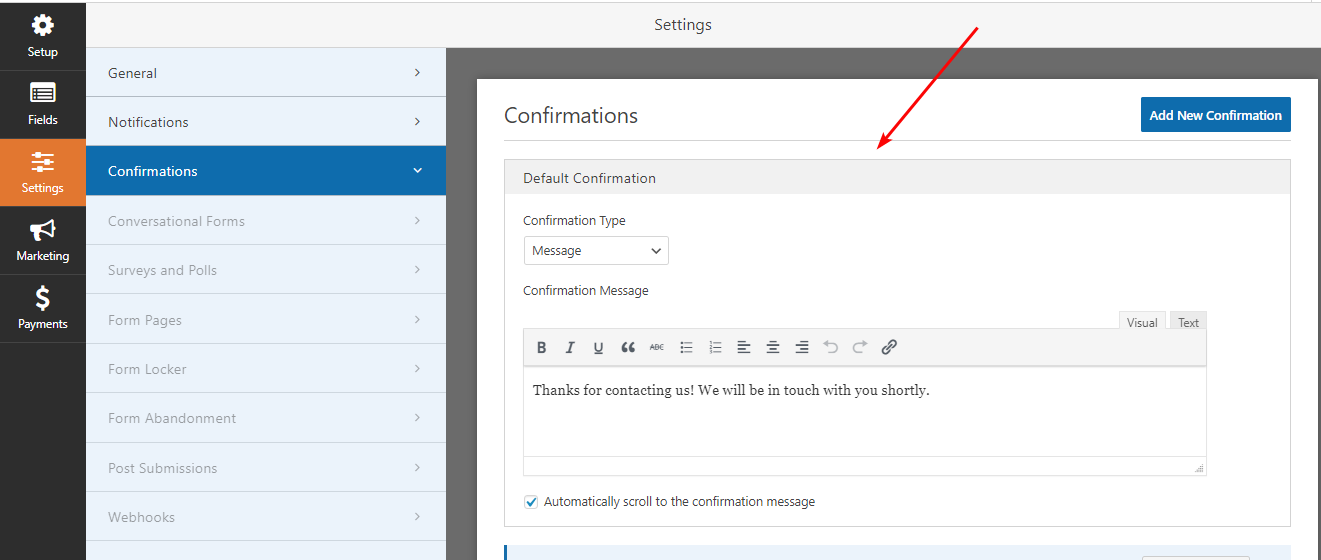
Task: Collapse the Confirmations section chevron
Action: [x=417, y=171]
